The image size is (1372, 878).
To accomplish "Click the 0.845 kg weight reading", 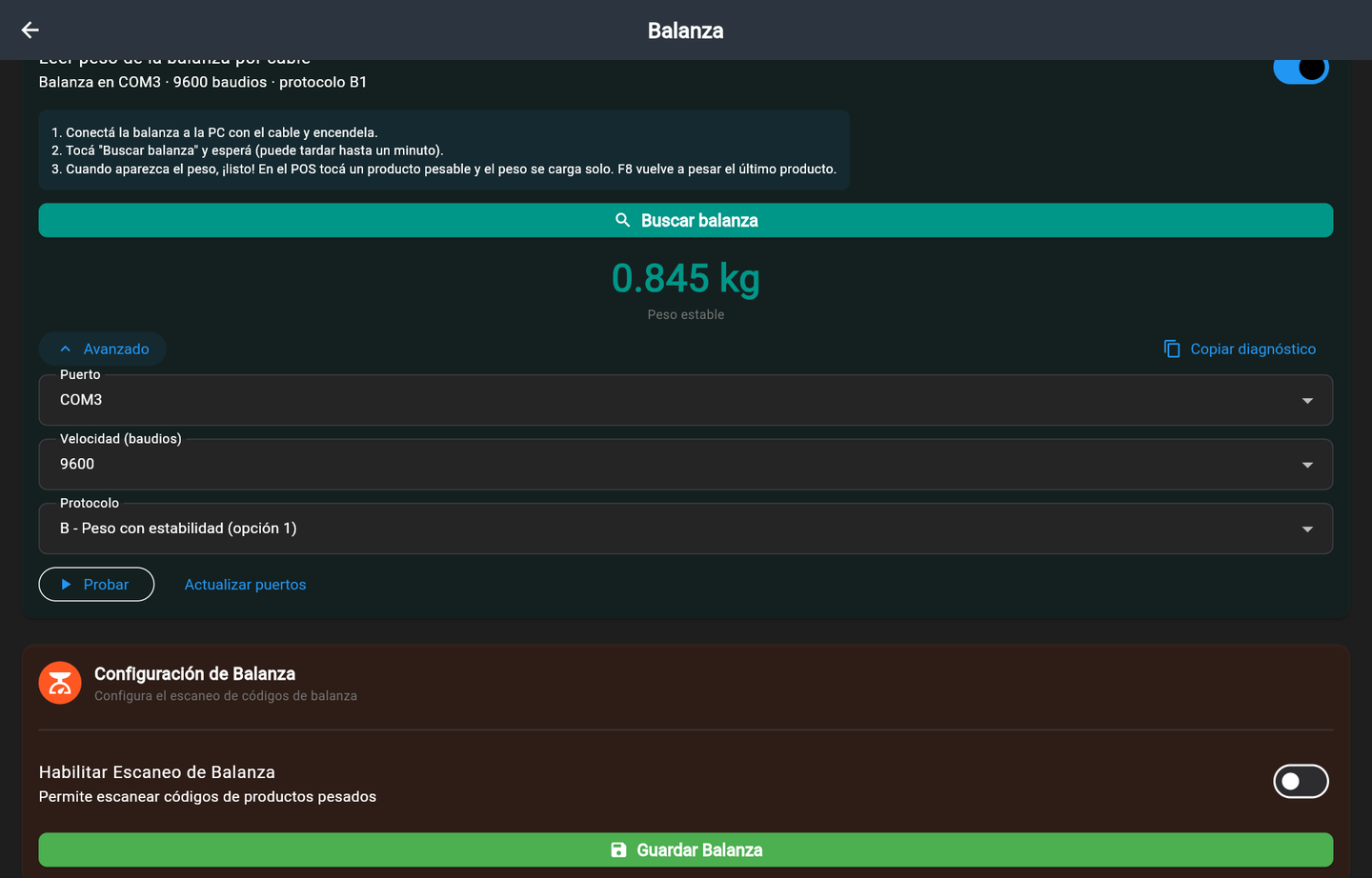I will pos(686,279).
